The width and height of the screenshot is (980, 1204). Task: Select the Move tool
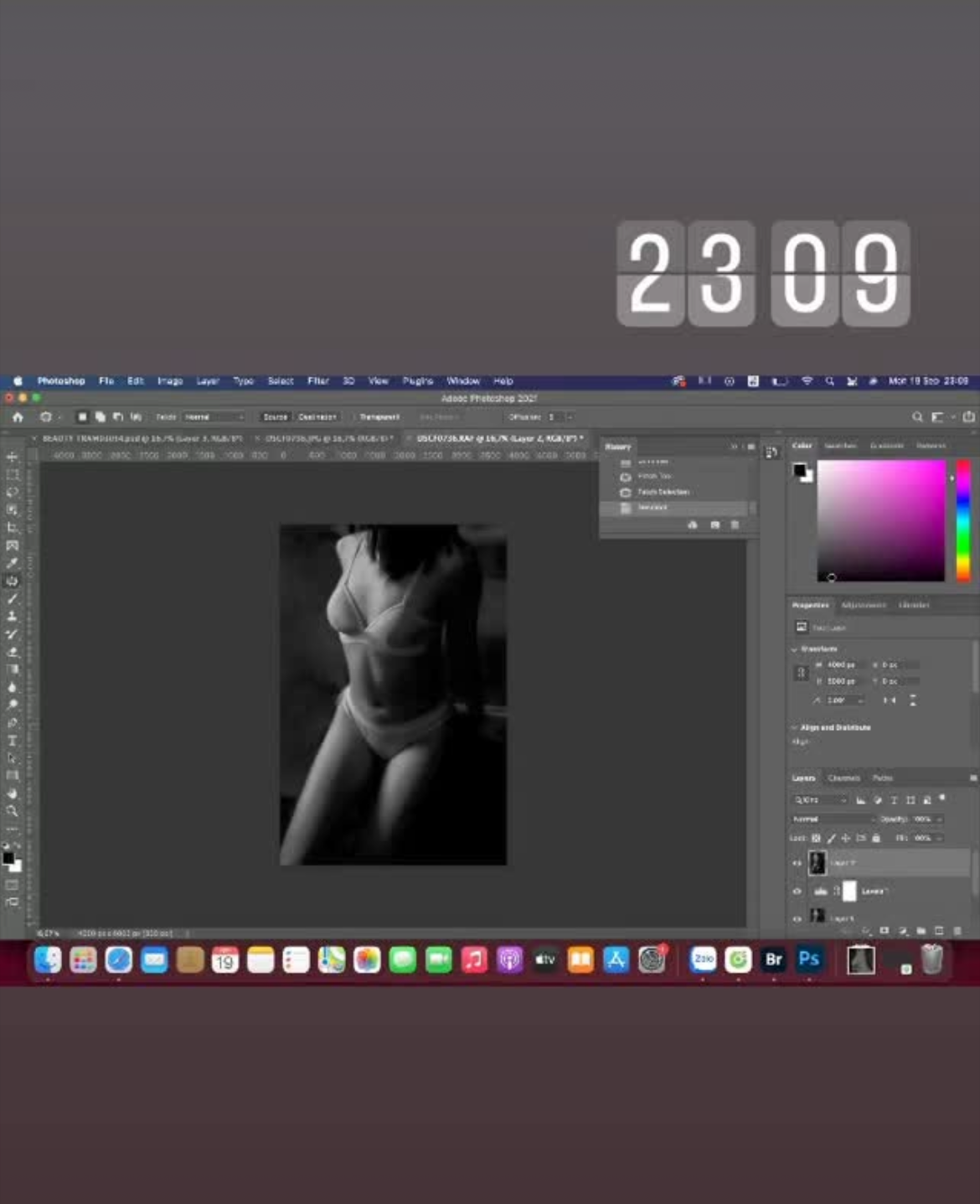pyautogui.click(x=13, y=457)
